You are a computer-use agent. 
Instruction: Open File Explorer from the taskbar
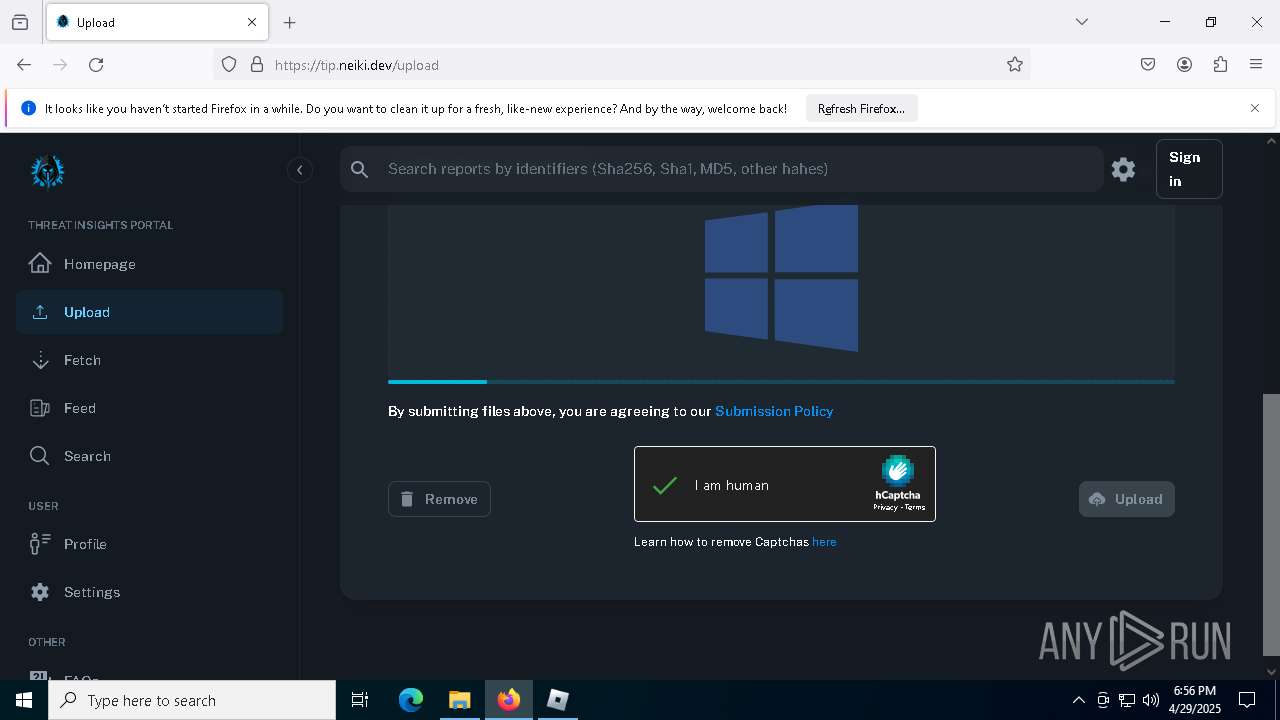coord(459,700)
